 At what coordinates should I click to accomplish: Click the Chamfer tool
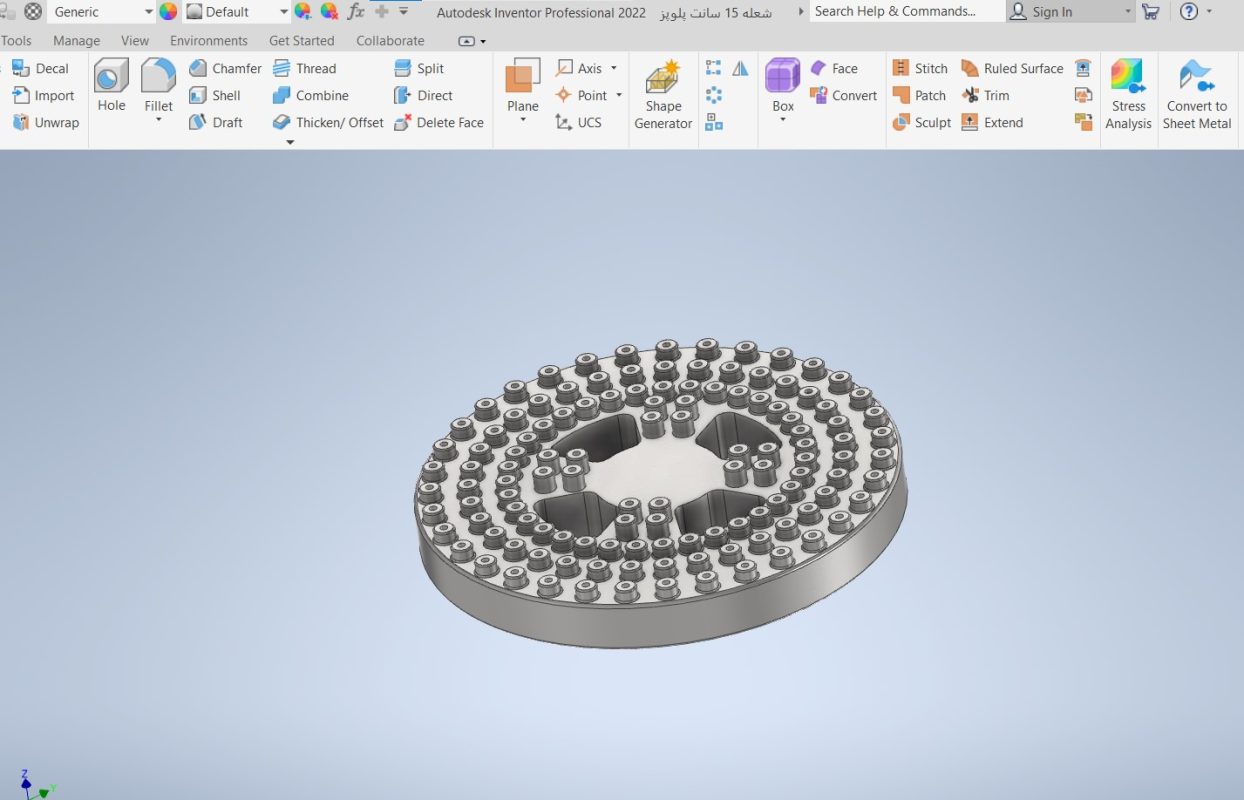coord(225,68)
